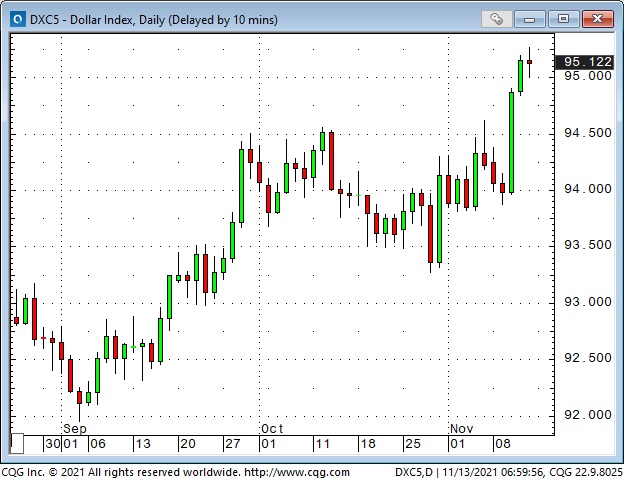624x480 pixels.
Task: Click the CQG chart icon in title bar
Action: [x=18, y=19]
